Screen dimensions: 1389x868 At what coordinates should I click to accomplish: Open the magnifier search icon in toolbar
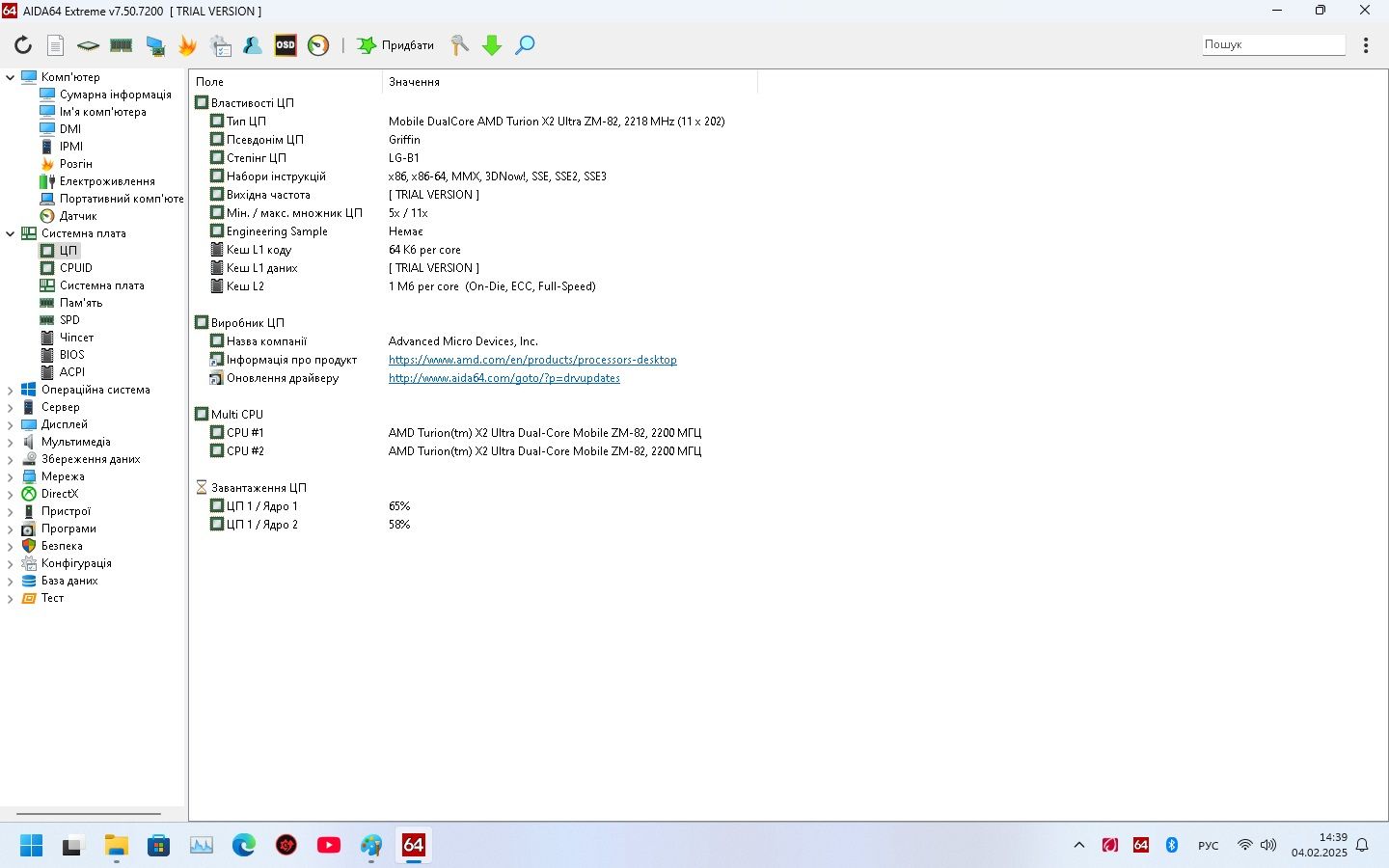(x=525, y=45)
